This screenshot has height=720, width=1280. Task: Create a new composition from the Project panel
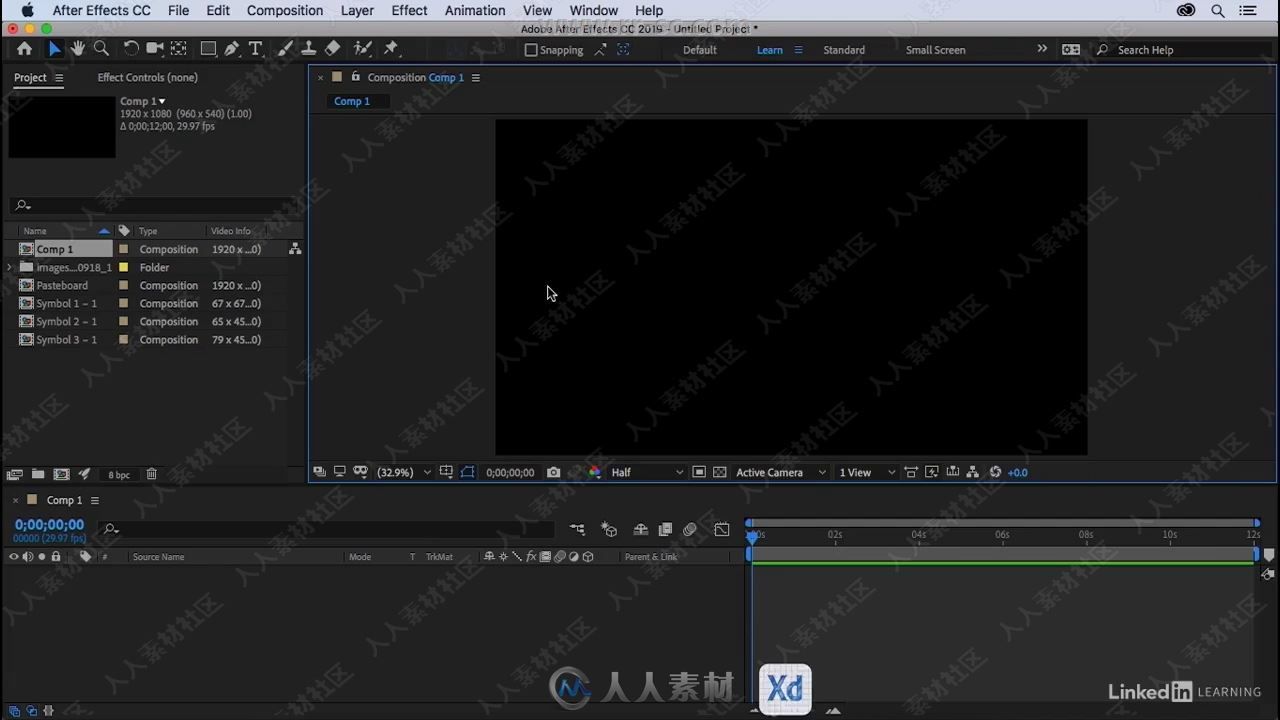click(x=61, y=474)
